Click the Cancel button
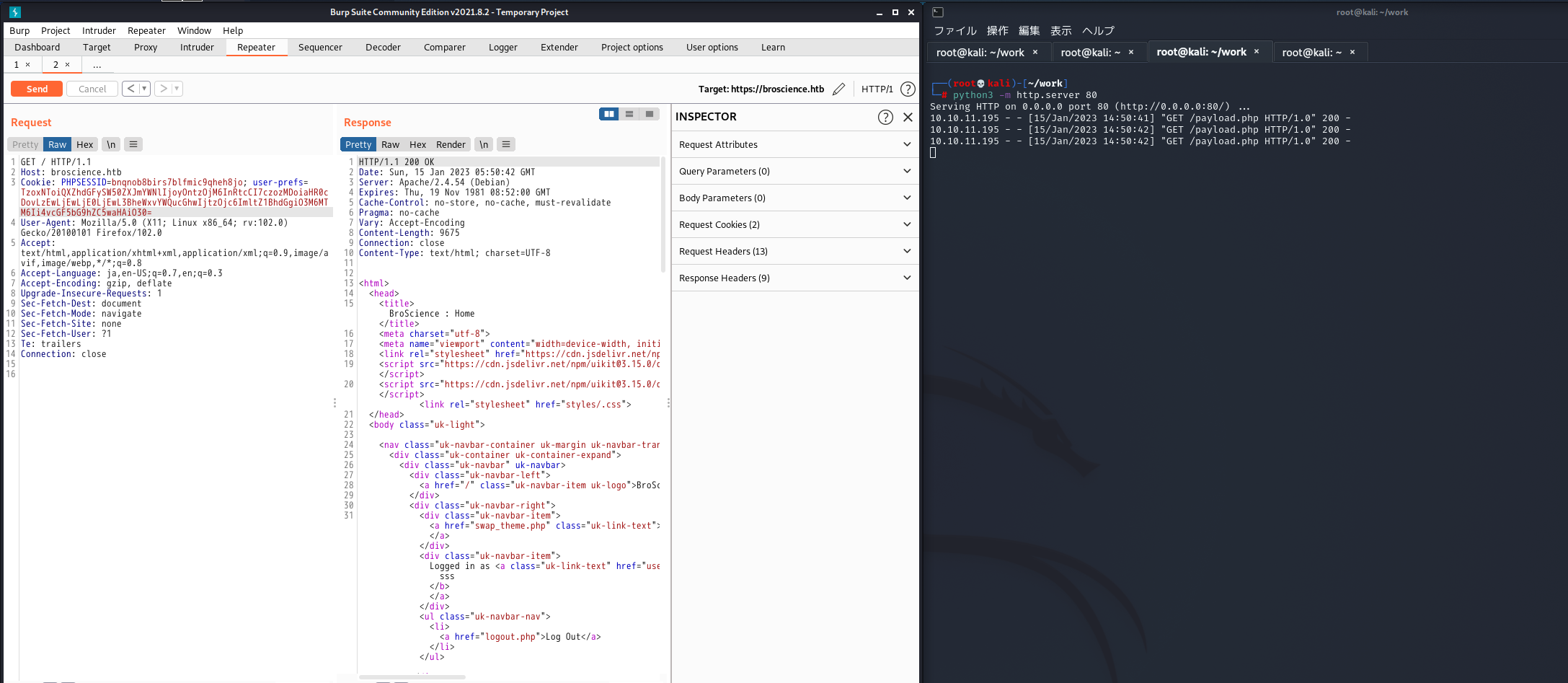The width and height of the screenshot is (1568, 683). click(92, 89)
